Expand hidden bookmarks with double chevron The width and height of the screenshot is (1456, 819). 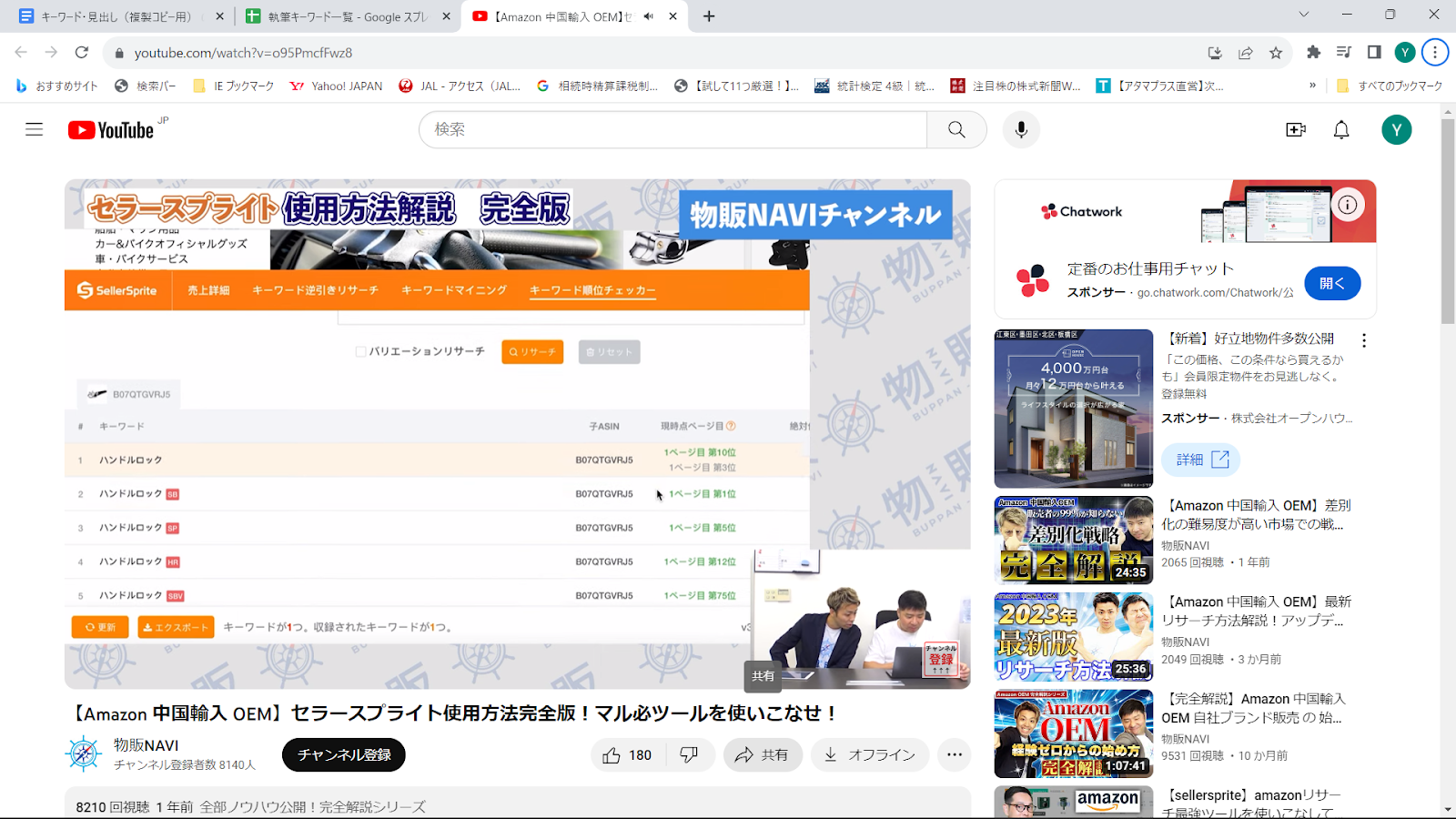coord(1312,86)
